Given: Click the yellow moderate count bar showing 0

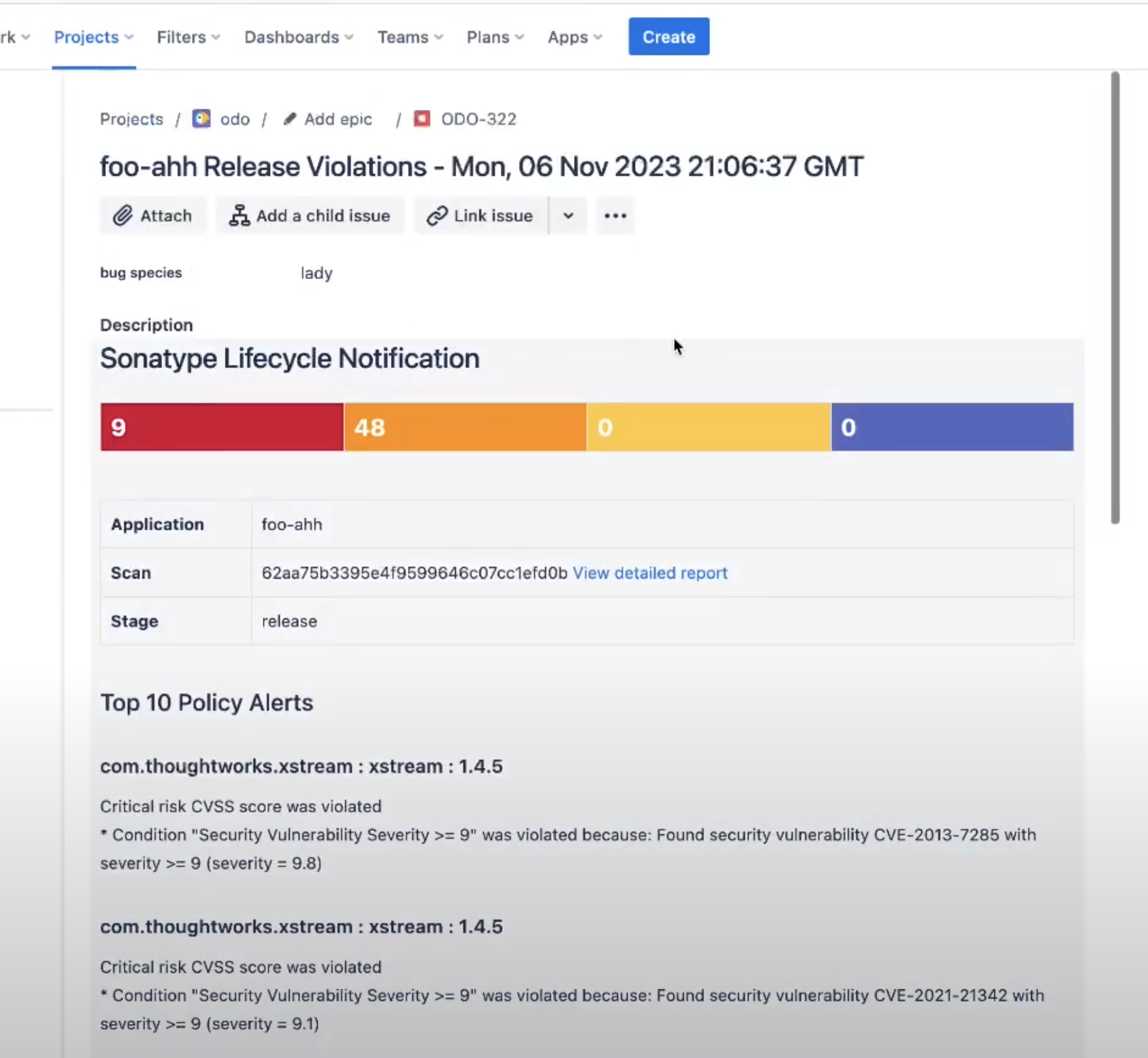Looking at the screenshot, I should 709,427.
